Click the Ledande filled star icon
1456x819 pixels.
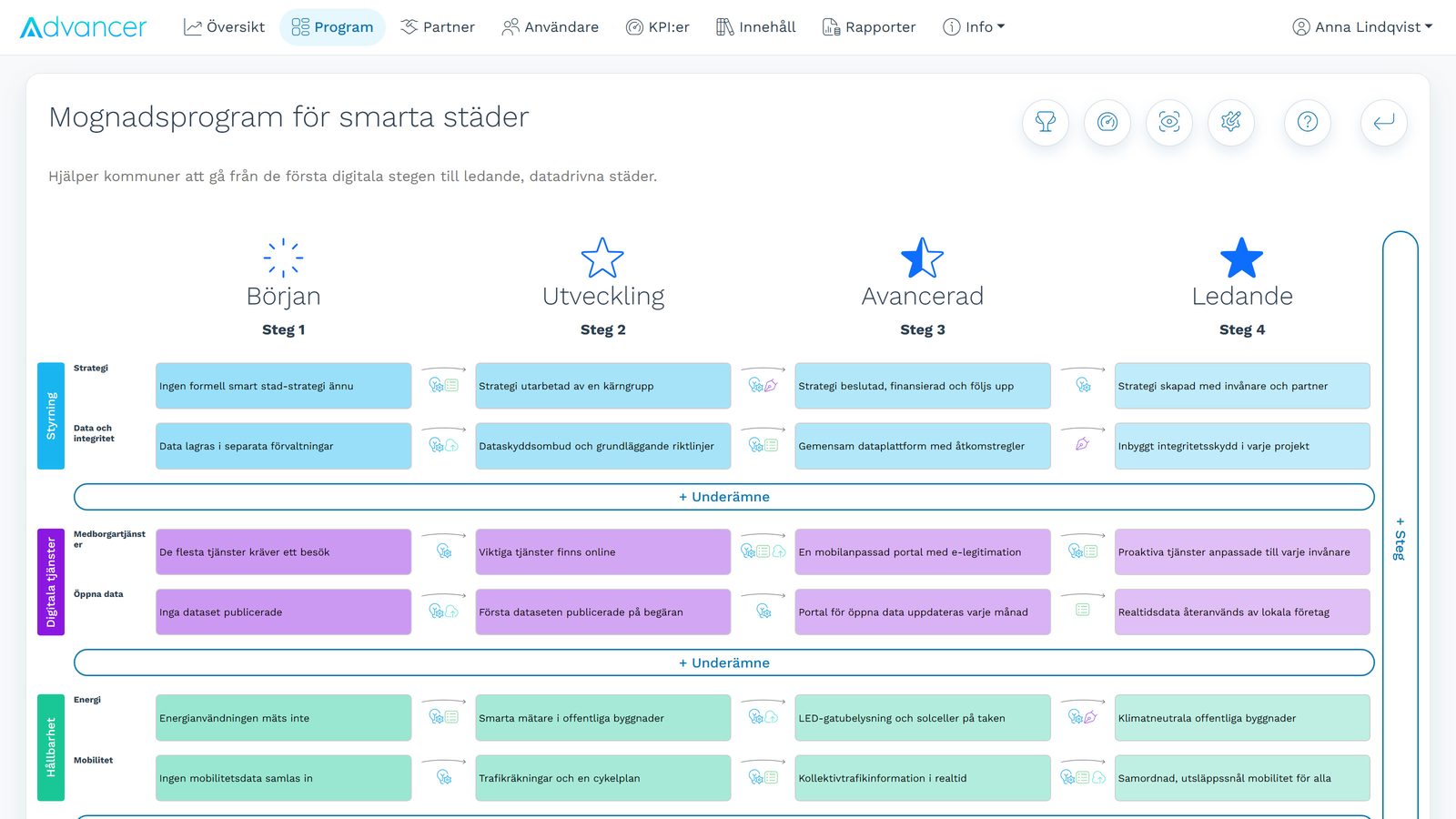[x=1242, y=258]
